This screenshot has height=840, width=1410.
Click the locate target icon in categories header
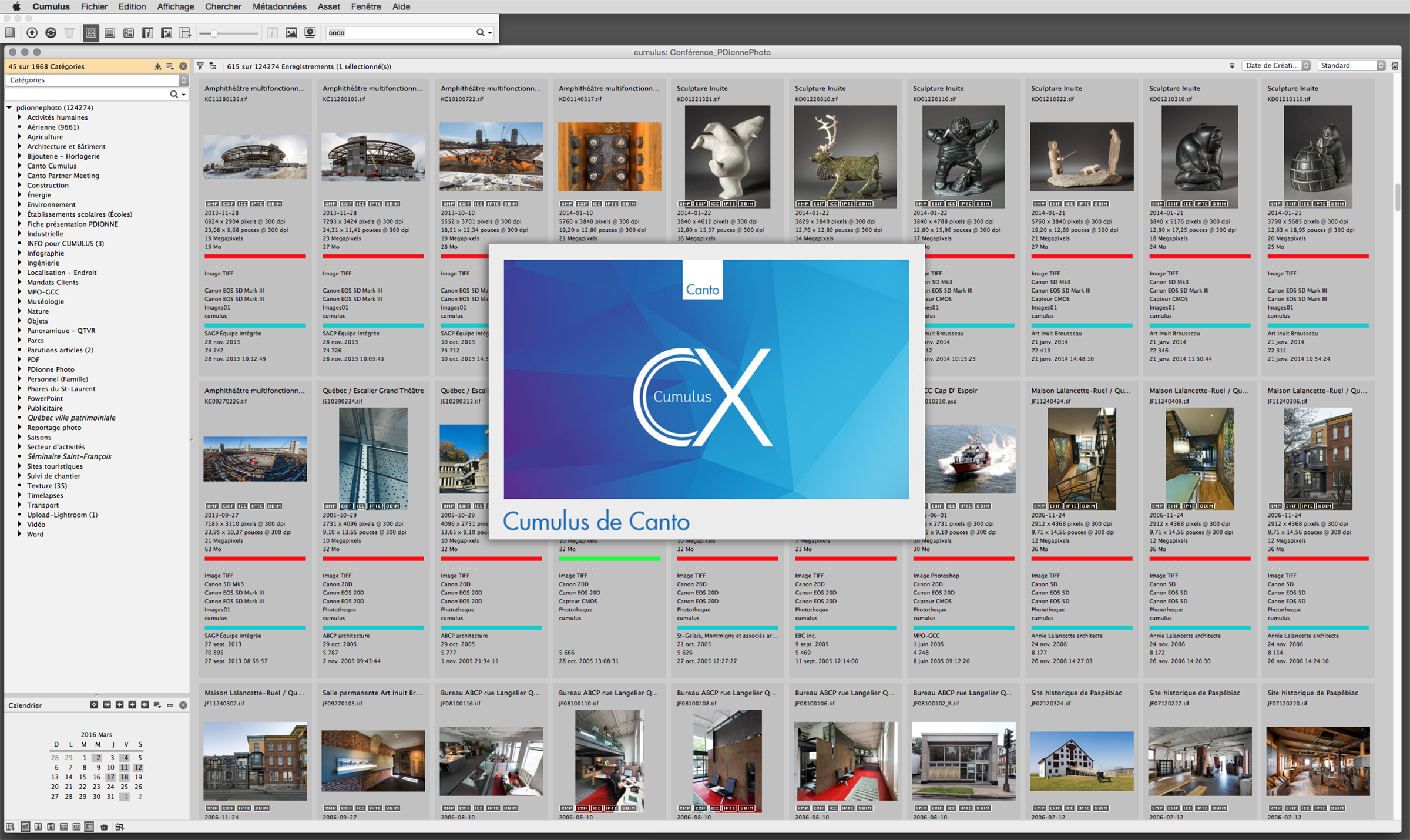point(157,66)
